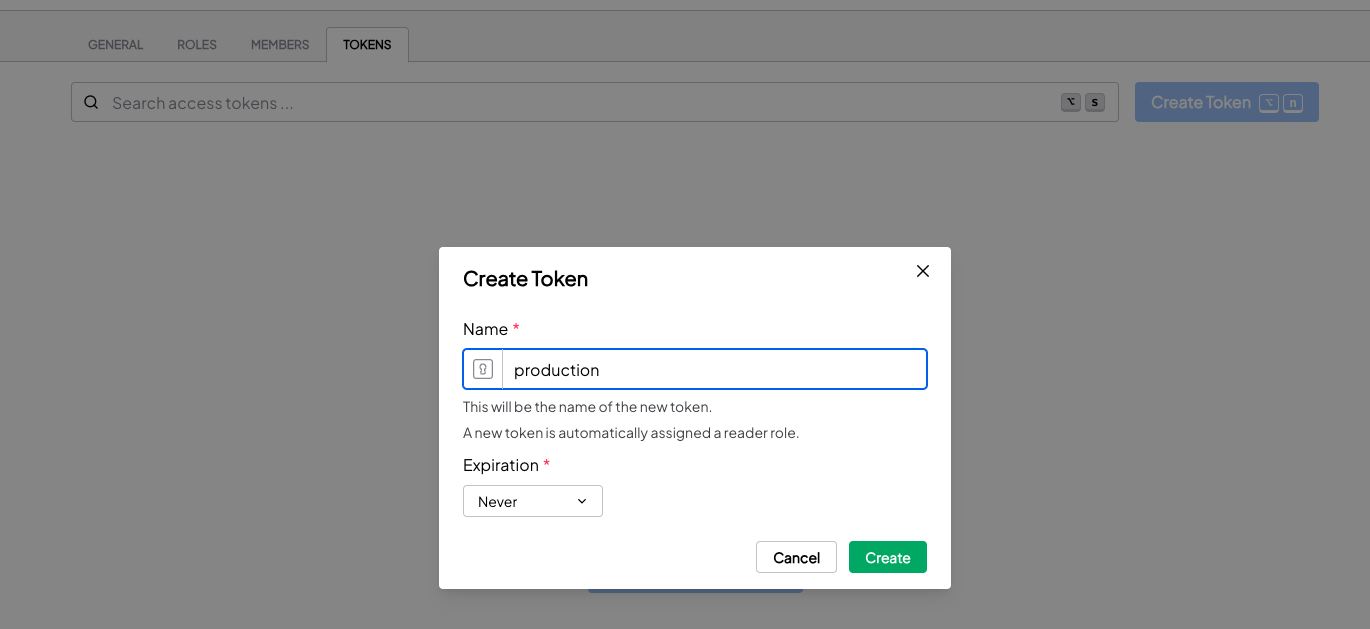Close the Create Token dialog
The image size is (1370, 629).
[923, 271]
